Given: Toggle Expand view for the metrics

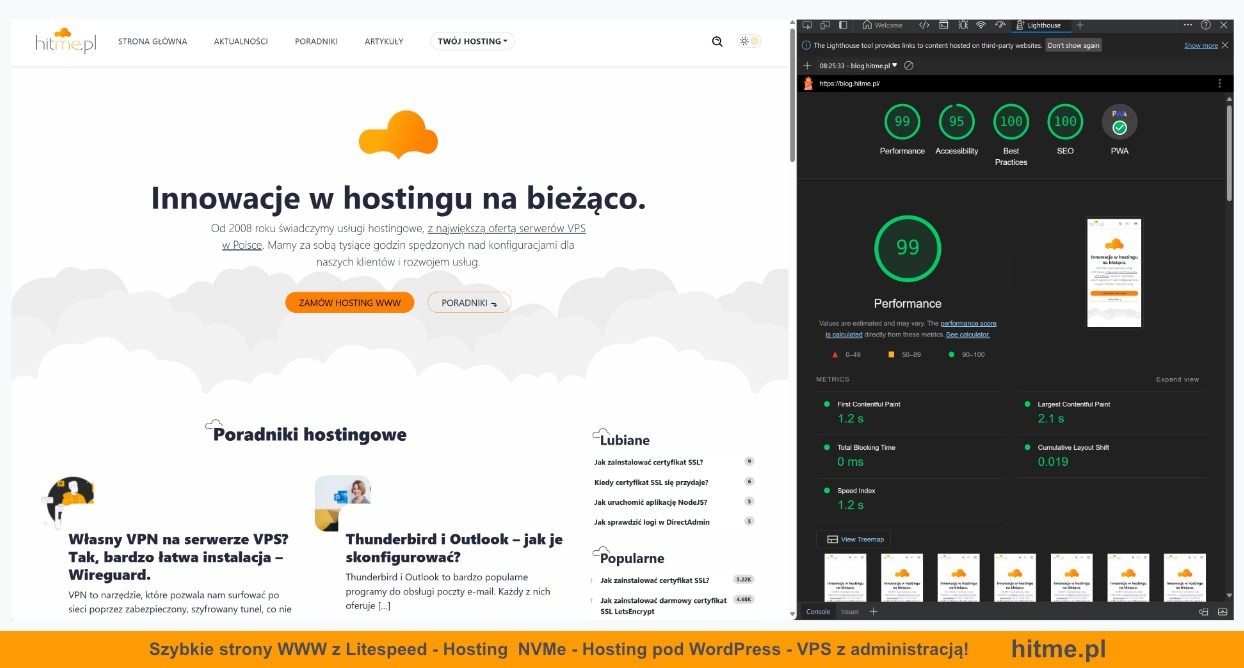Looking at the screenshot, I should 1177,380.
